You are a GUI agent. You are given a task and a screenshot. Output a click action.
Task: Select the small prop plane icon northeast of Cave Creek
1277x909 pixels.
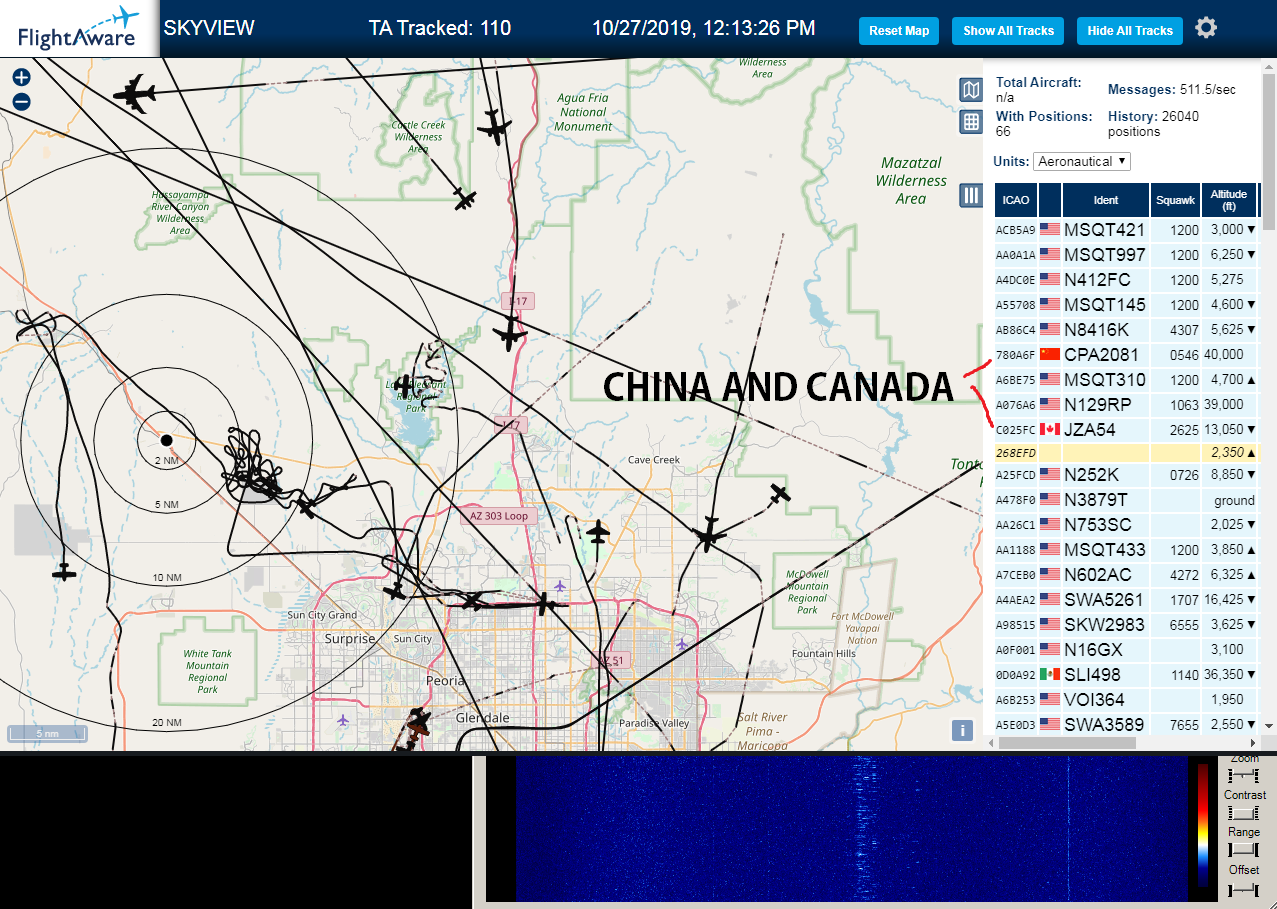coord(780,493)
